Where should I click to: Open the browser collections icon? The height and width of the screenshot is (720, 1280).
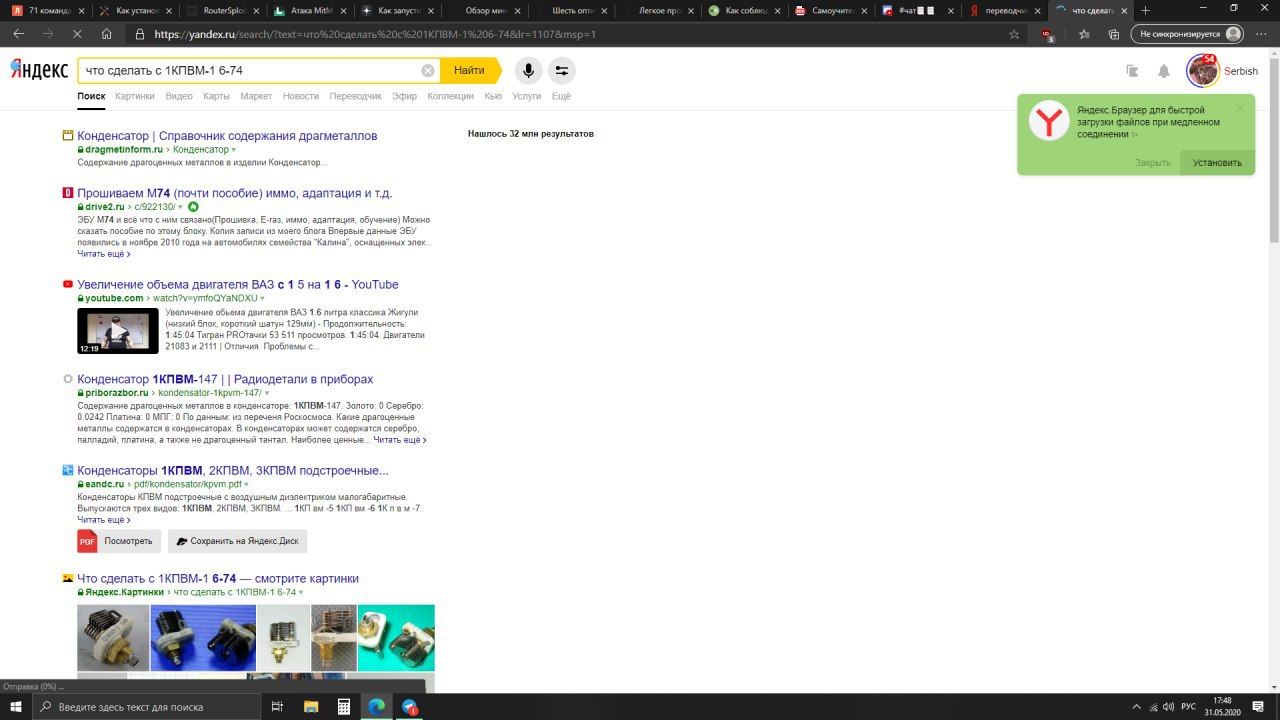[1113, 33]
